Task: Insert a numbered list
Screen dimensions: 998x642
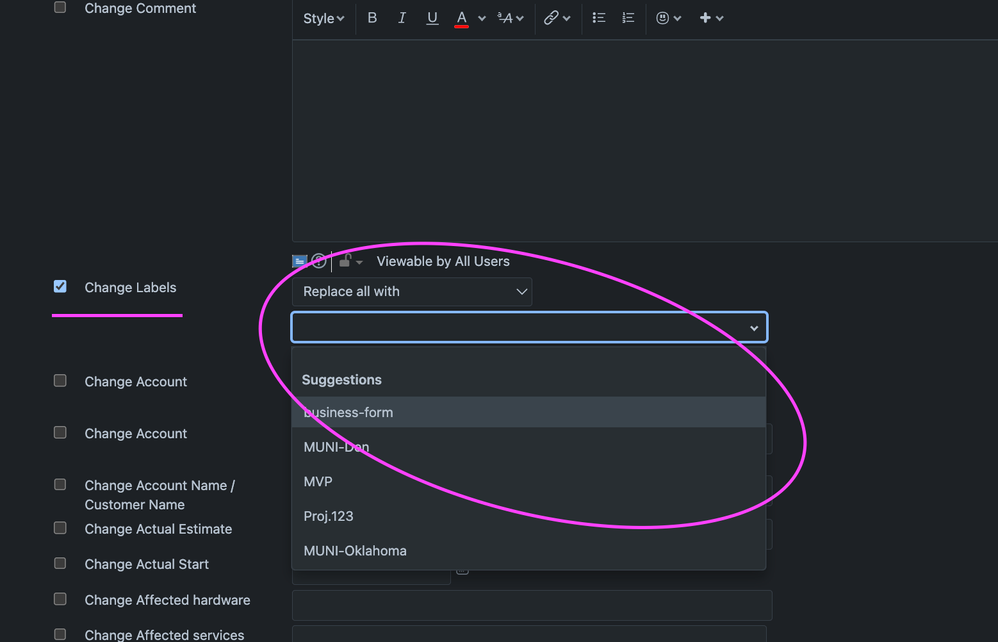Action: pyautogui.click(x=628, y=18)
